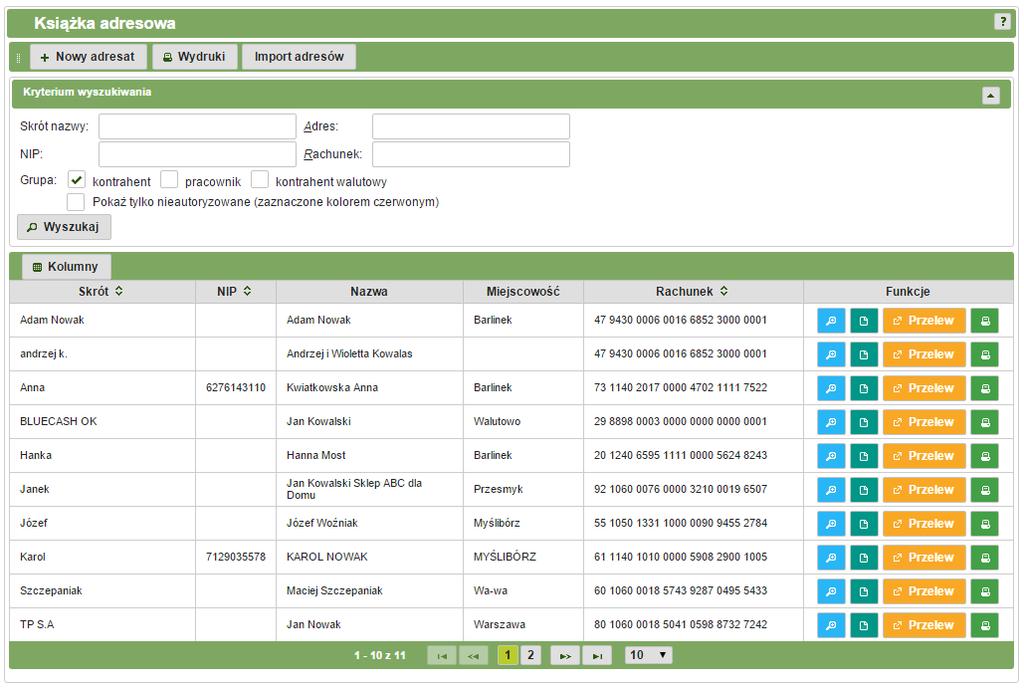Check the kontrahent walutowy checkbox
The width and height of the screenshot is (1024, 688).
[x=260, y=180]
